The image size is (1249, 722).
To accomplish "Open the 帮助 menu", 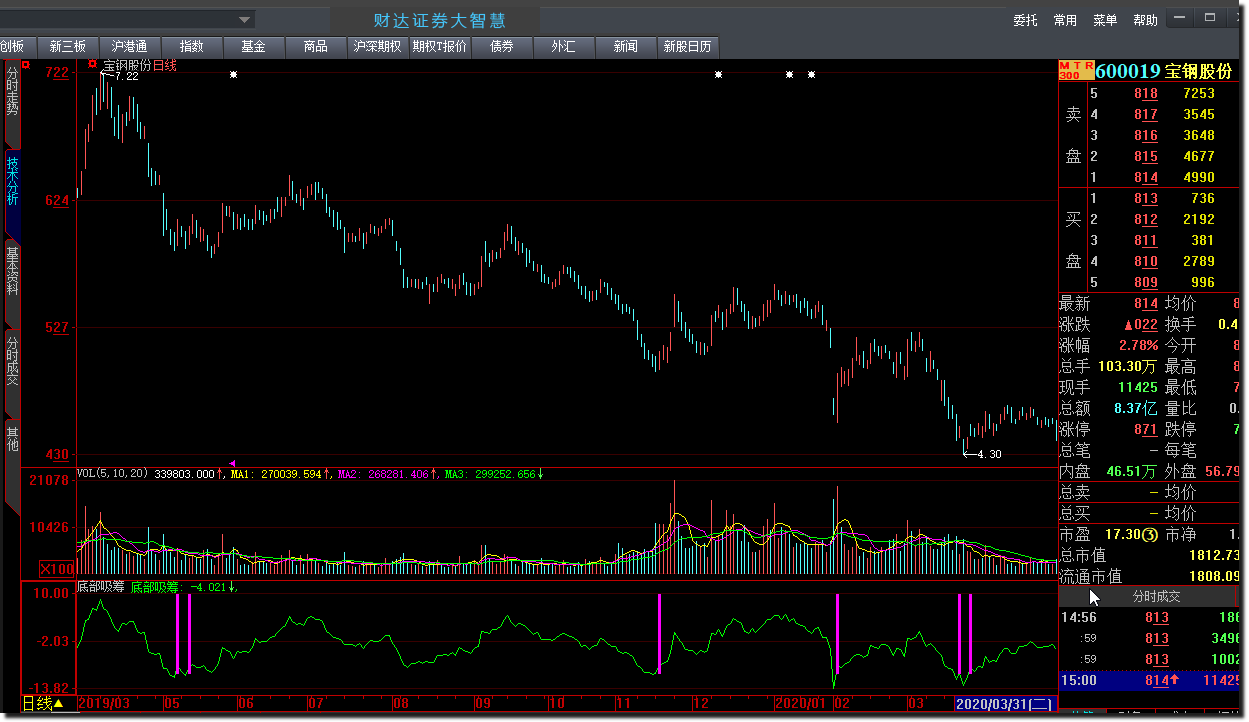I will click(x=1145, y=20).
